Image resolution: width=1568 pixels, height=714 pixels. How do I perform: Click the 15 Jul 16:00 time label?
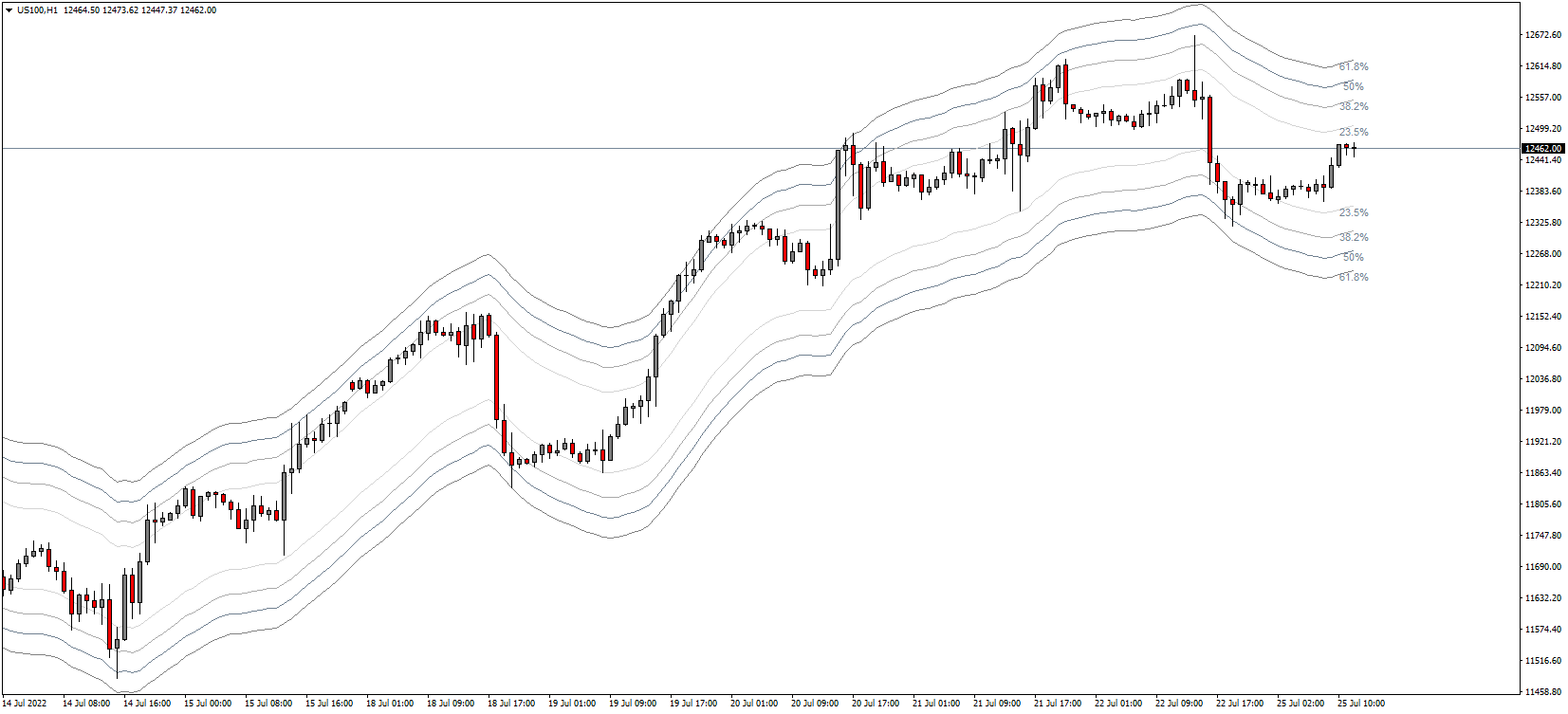pyautogui.click(x=329, y=704)
